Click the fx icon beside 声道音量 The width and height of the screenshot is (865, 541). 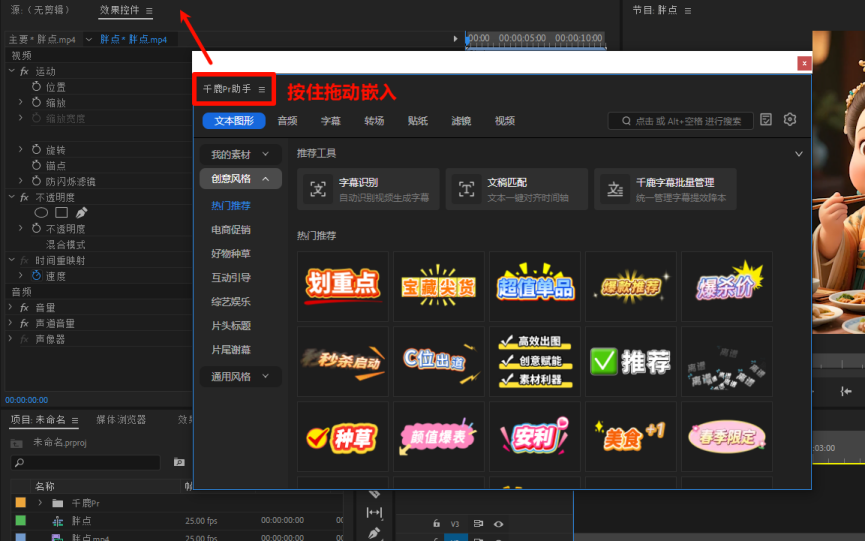pyautogui.click(x=24, y=323)
